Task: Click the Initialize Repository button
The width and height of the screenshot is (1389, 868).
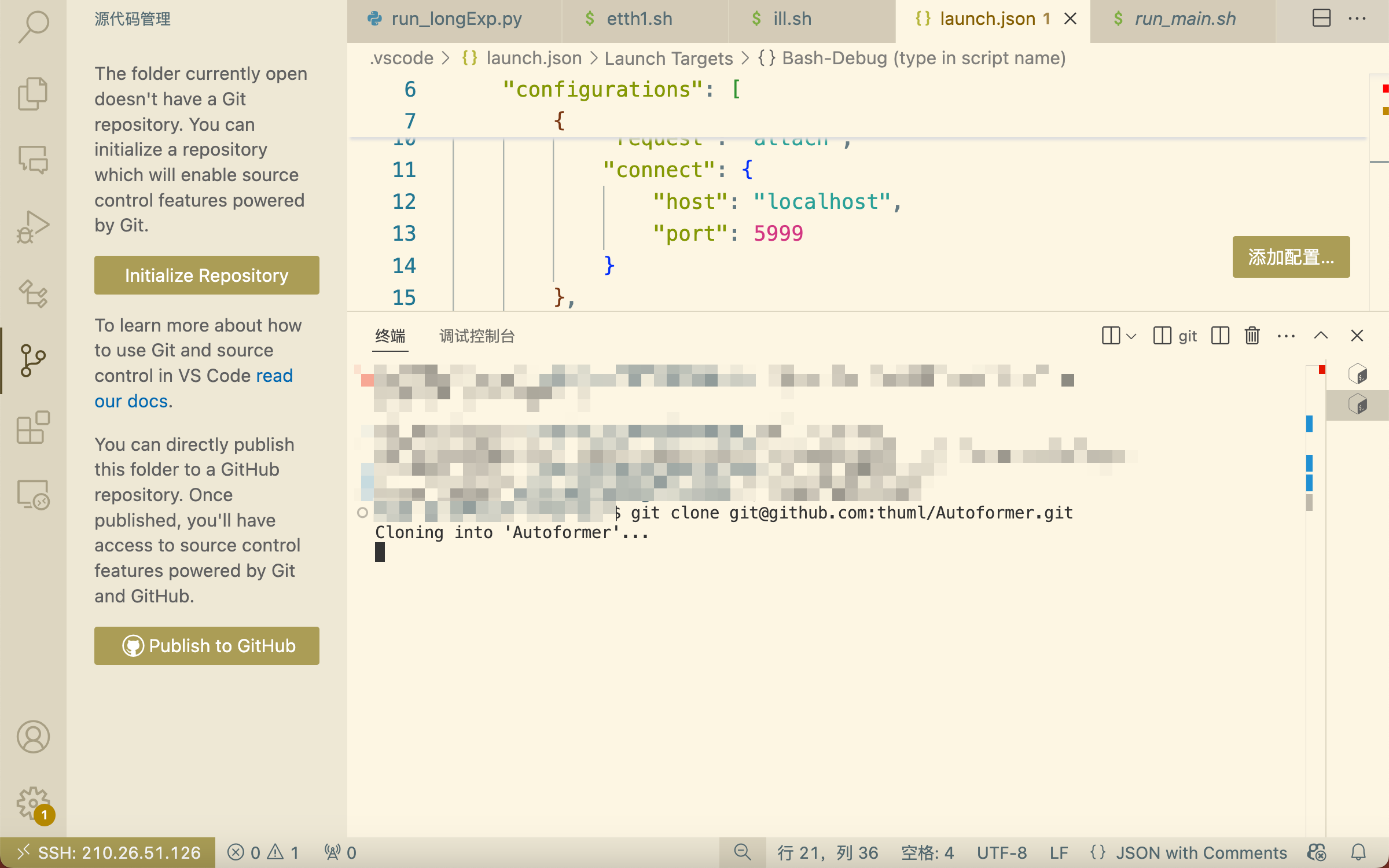Action: [x=207, y=275]
